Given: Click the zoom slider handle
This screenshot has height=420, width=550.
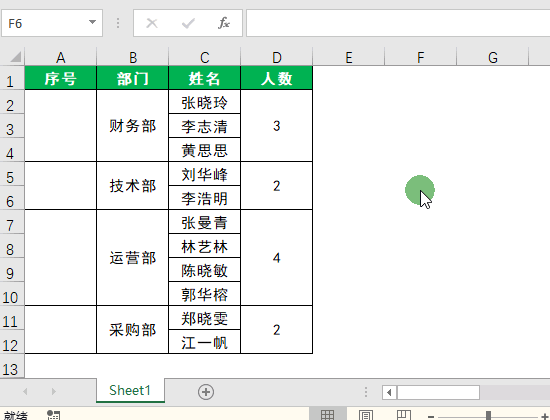Looking at the screenshot, I should point(488,416).
